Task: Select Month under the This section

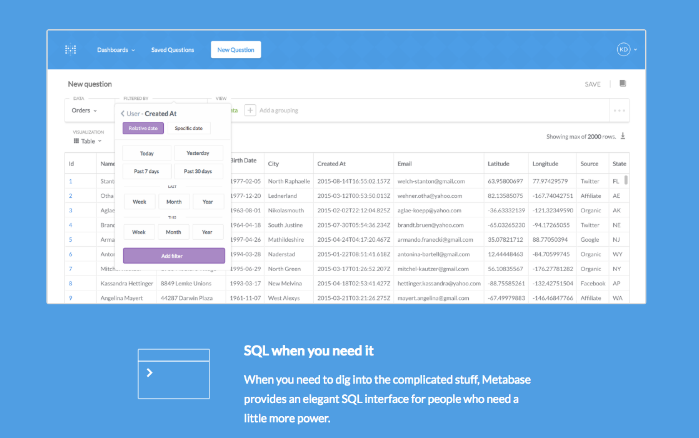Action: pos(173,232)
